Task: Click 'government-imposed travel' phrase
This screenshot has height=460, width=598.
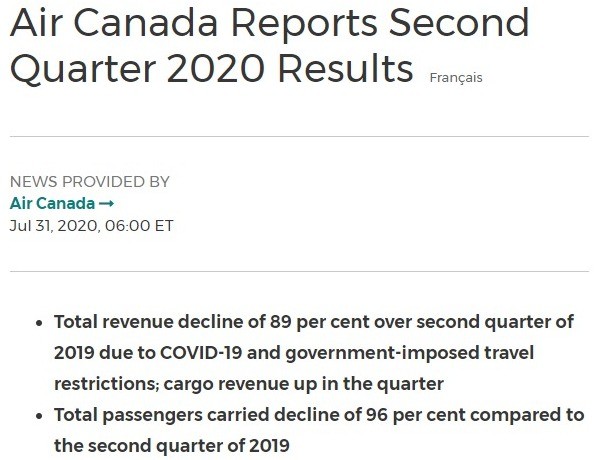Action: 410,353
